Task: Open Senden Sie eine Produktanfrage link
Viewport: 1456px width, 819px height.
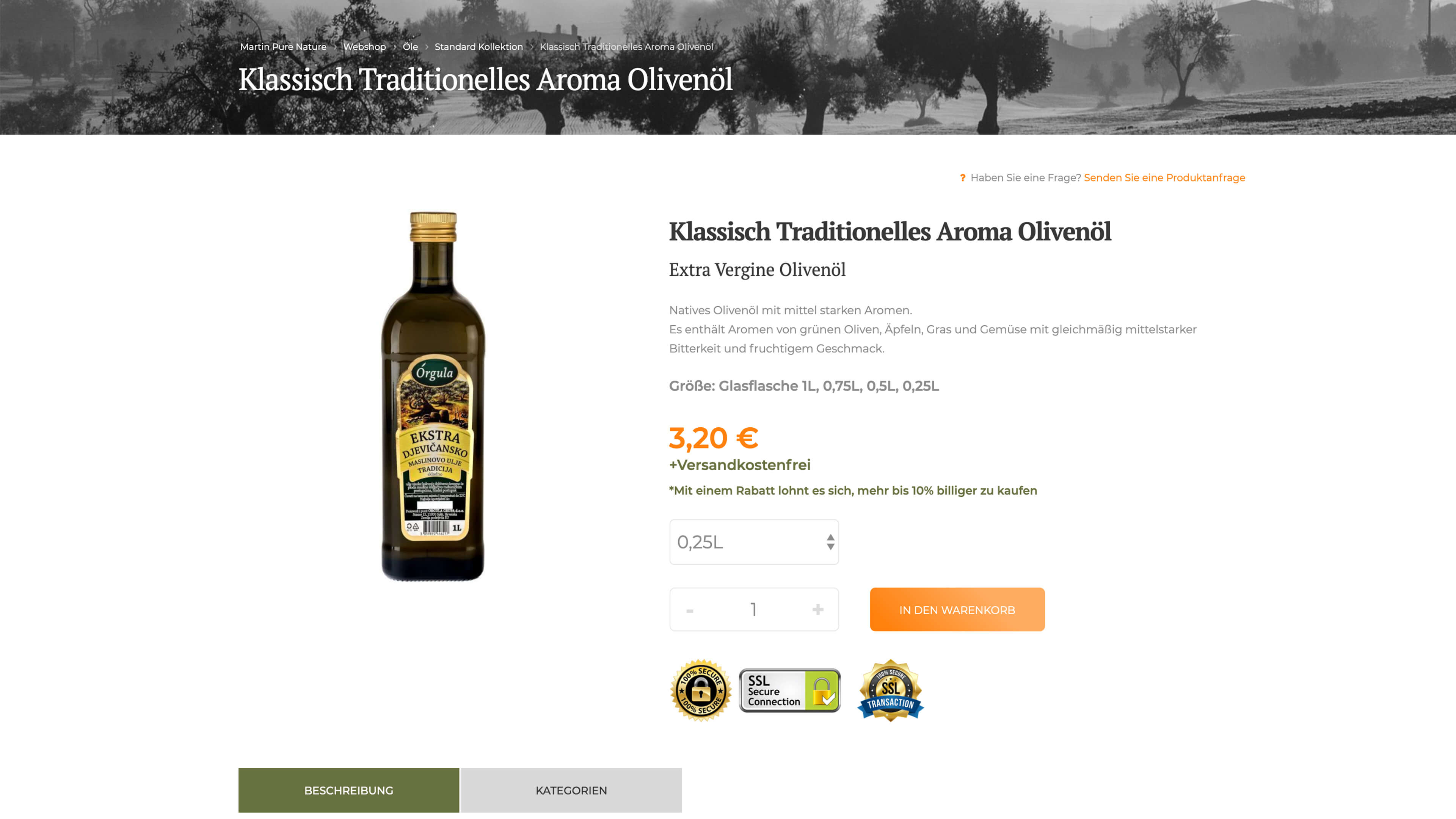Action: 1164,178
